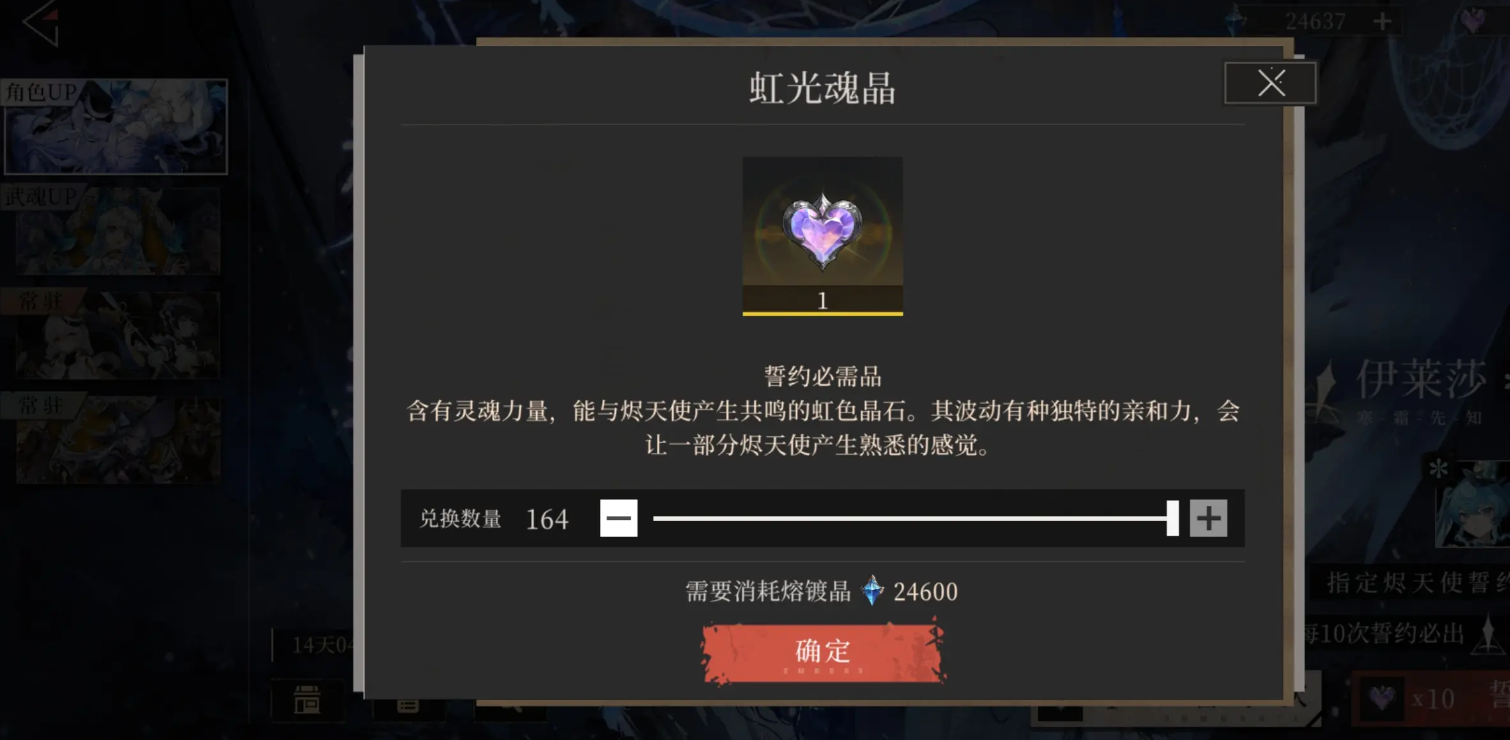Select the 武魂UP banner thumbnail
This screenshot has width=1510, height=740.
click(117, 231)
